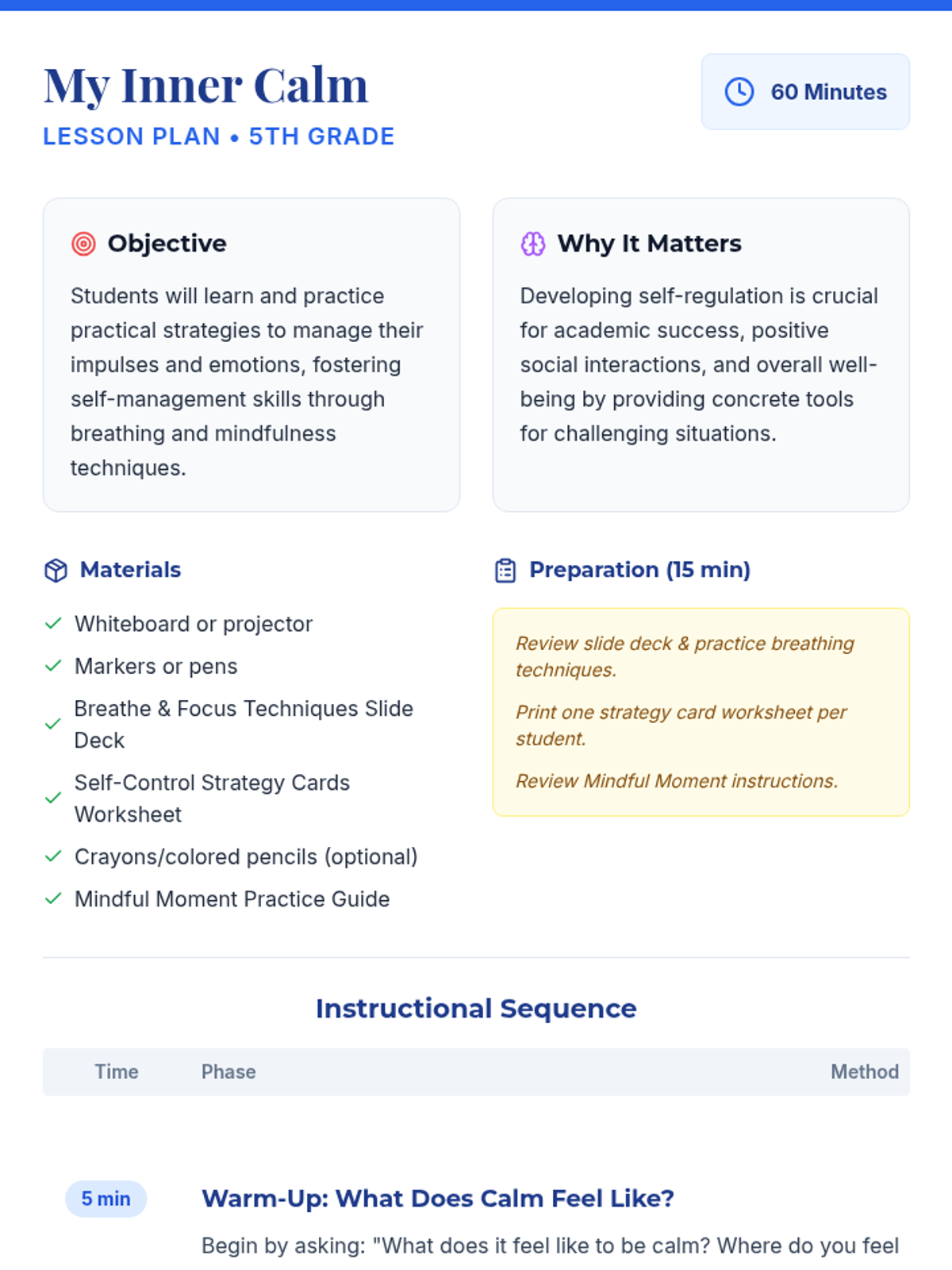Click the purple brain icon
Image resolution: width=952 pixels, height=1270 pixels.
point(533,244)
